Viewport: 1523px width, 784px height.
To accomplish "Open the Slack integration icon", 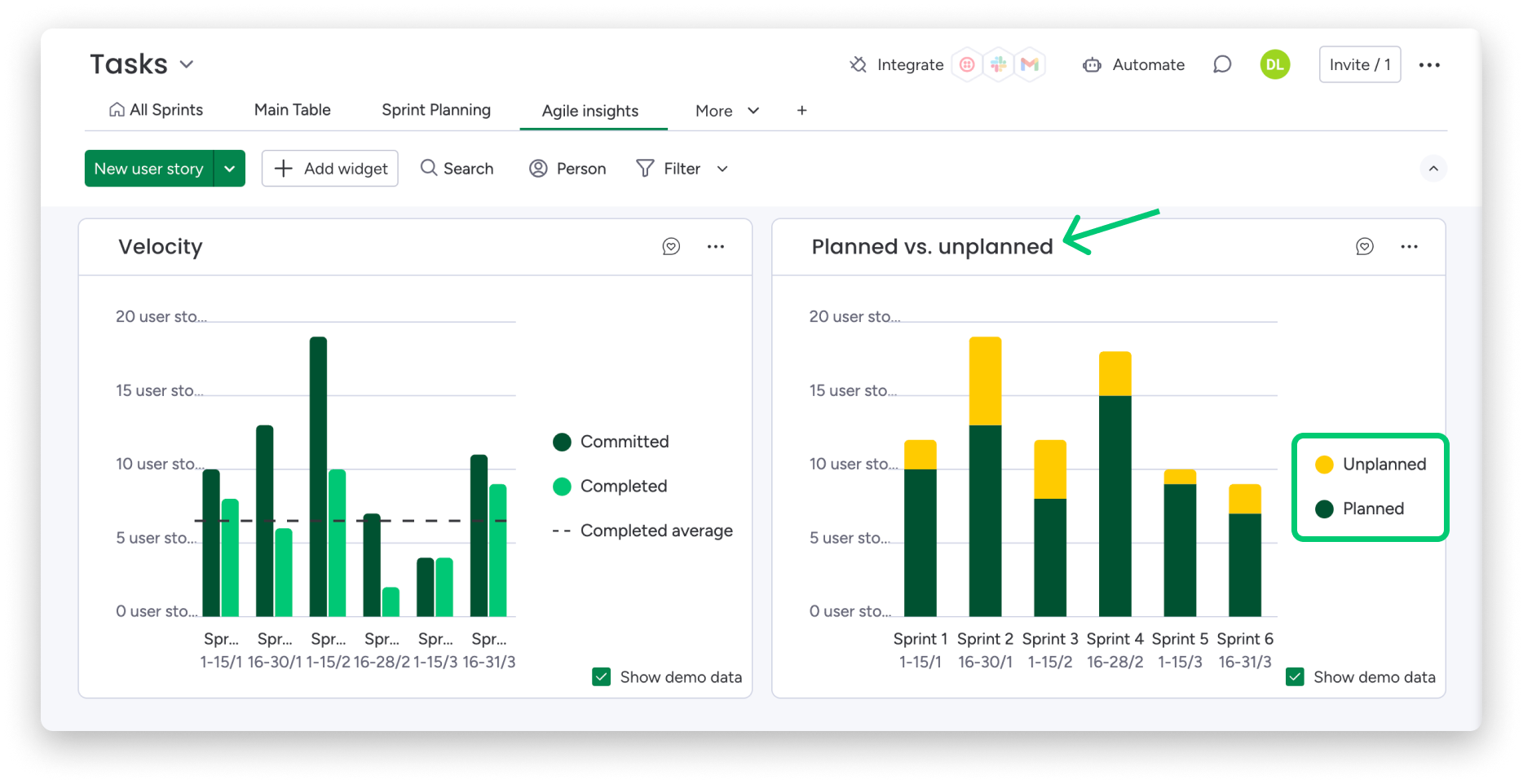I will [998, 64].
